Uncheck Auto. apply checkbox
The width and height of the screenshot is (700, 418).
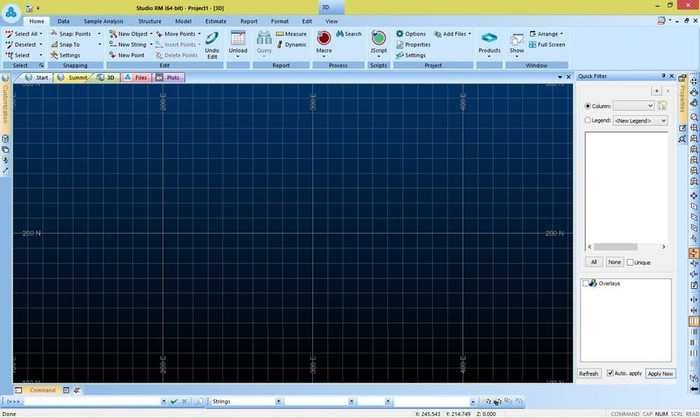coord(610,373)
